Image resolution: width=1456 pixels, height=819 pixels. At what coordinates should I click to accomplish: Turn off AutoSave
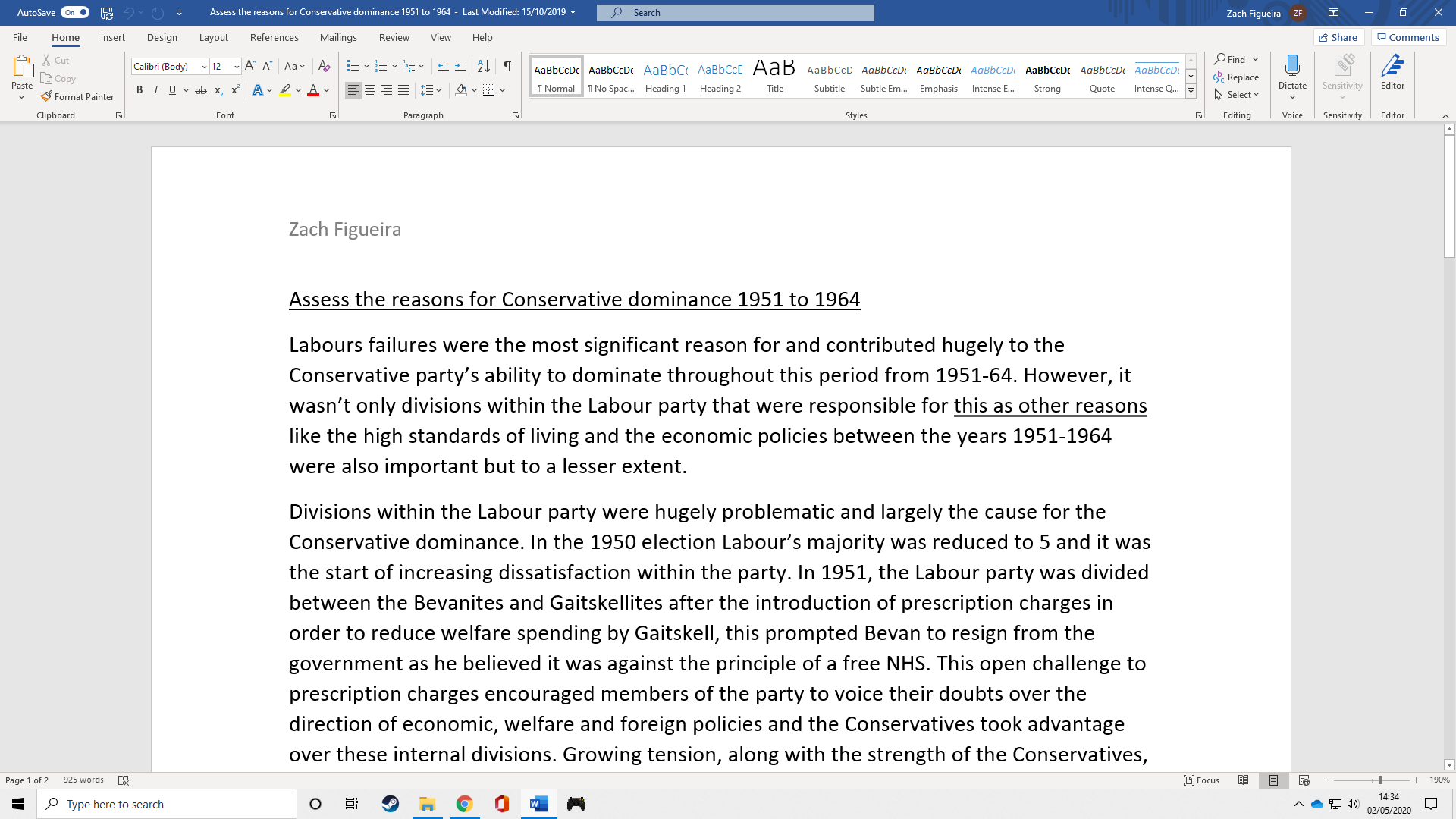point(76,12)
